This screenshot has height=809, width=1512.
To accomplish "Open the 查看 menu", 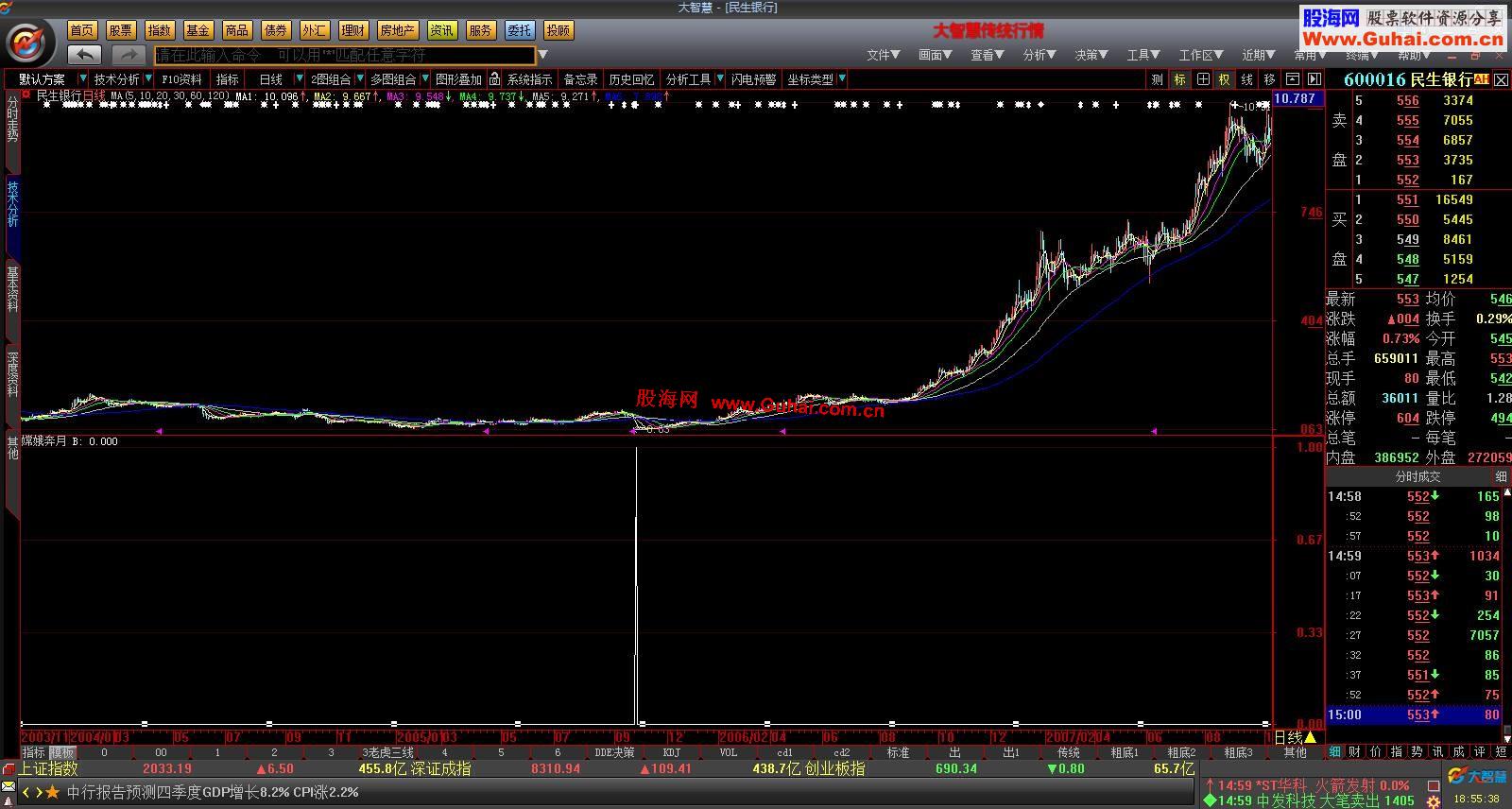I will [x=987, y=55].
